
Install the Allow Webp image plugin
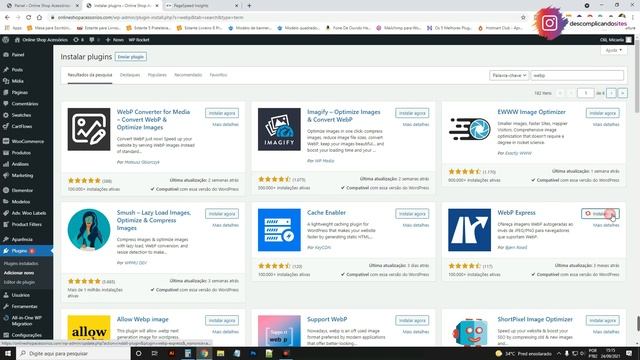tap(222, 320)
